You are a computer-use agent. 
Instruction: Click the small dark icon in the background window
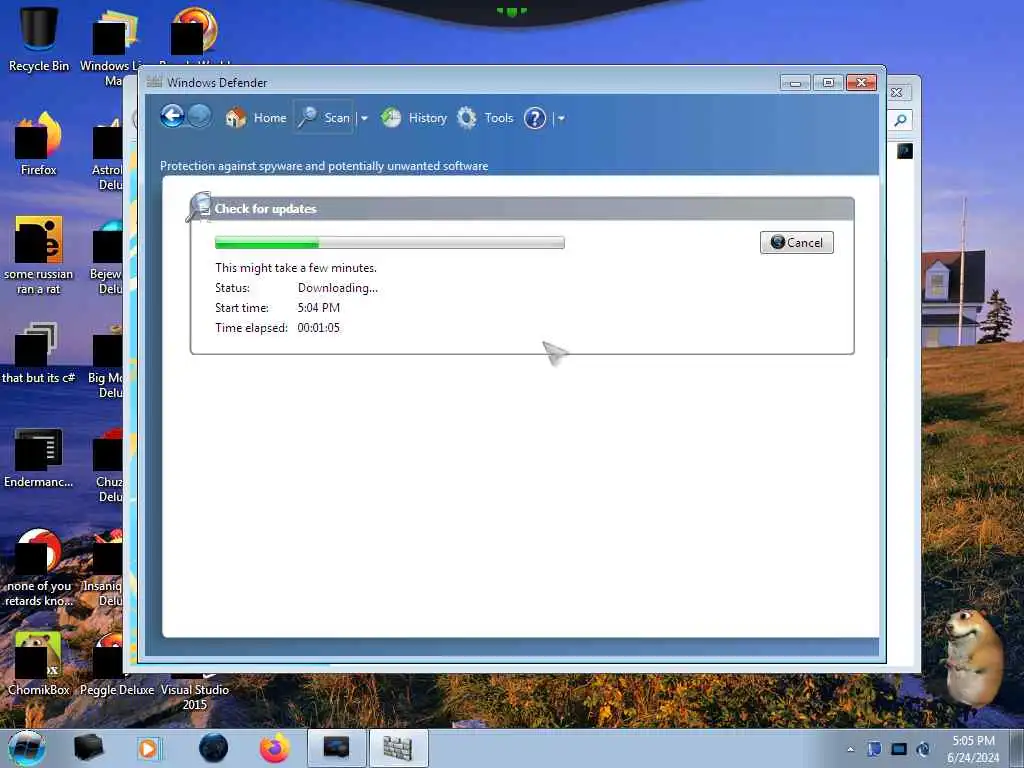(904, 151)
